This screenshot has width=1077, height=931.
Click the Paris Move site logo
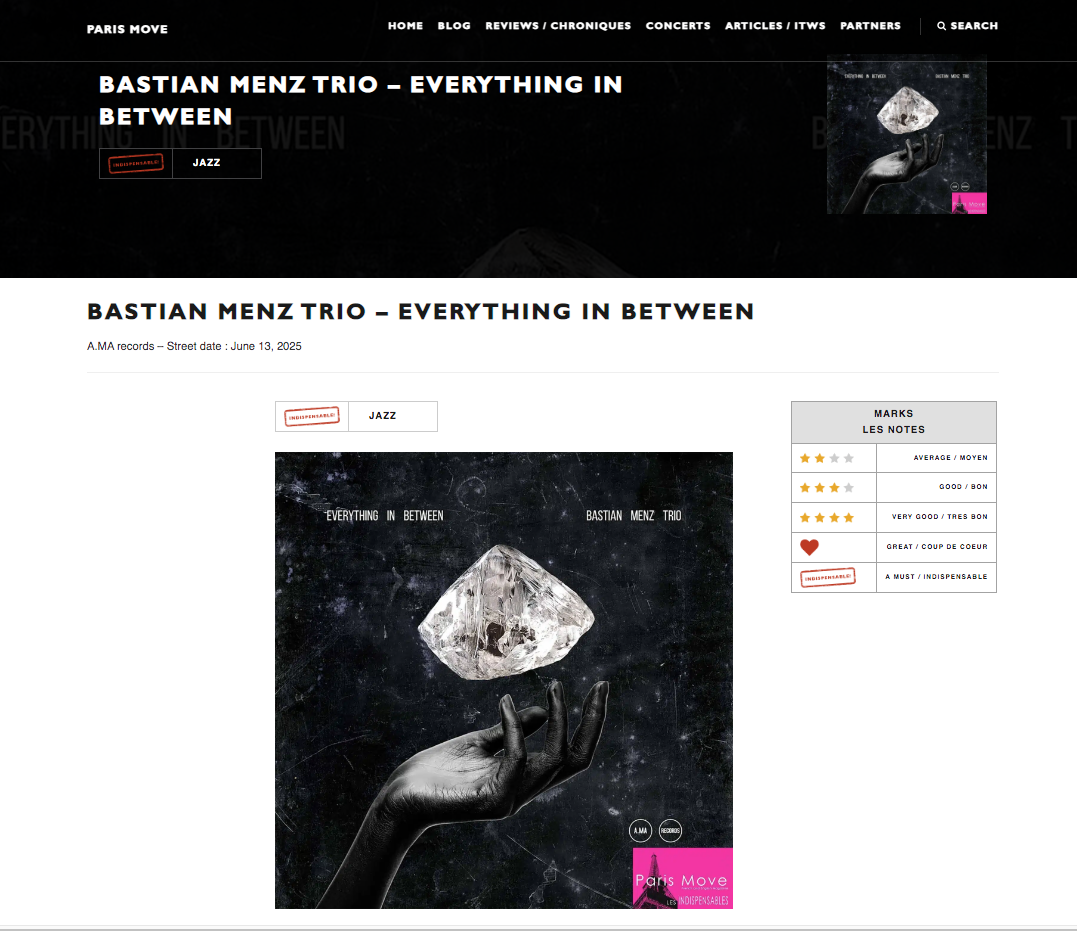pyautogui.click(x=127, y=29)
